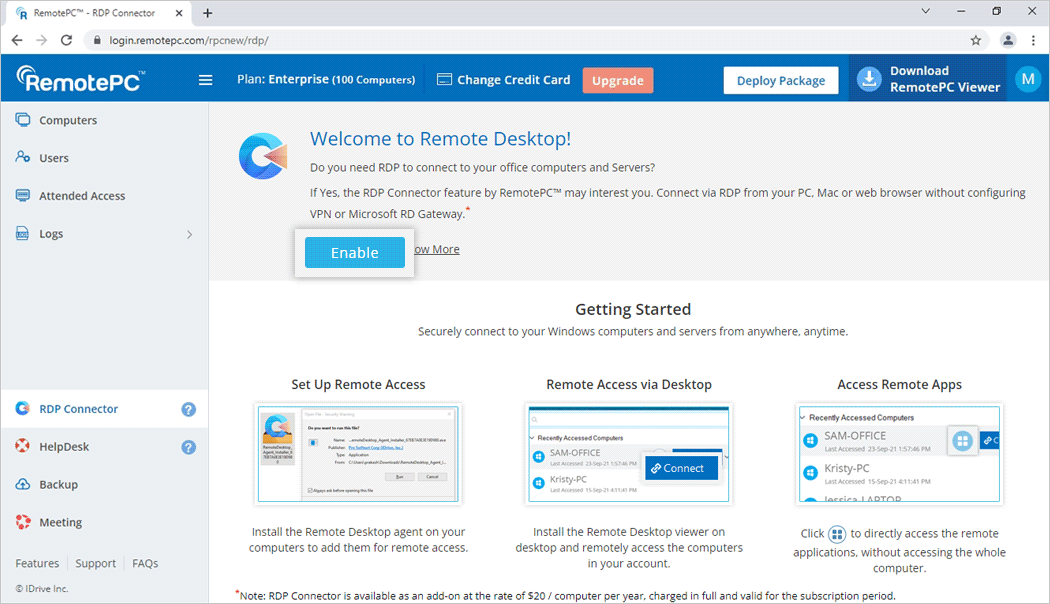Open the FAQs footer link
Screen dimensions: 1050x604
(x=145, y=563)
